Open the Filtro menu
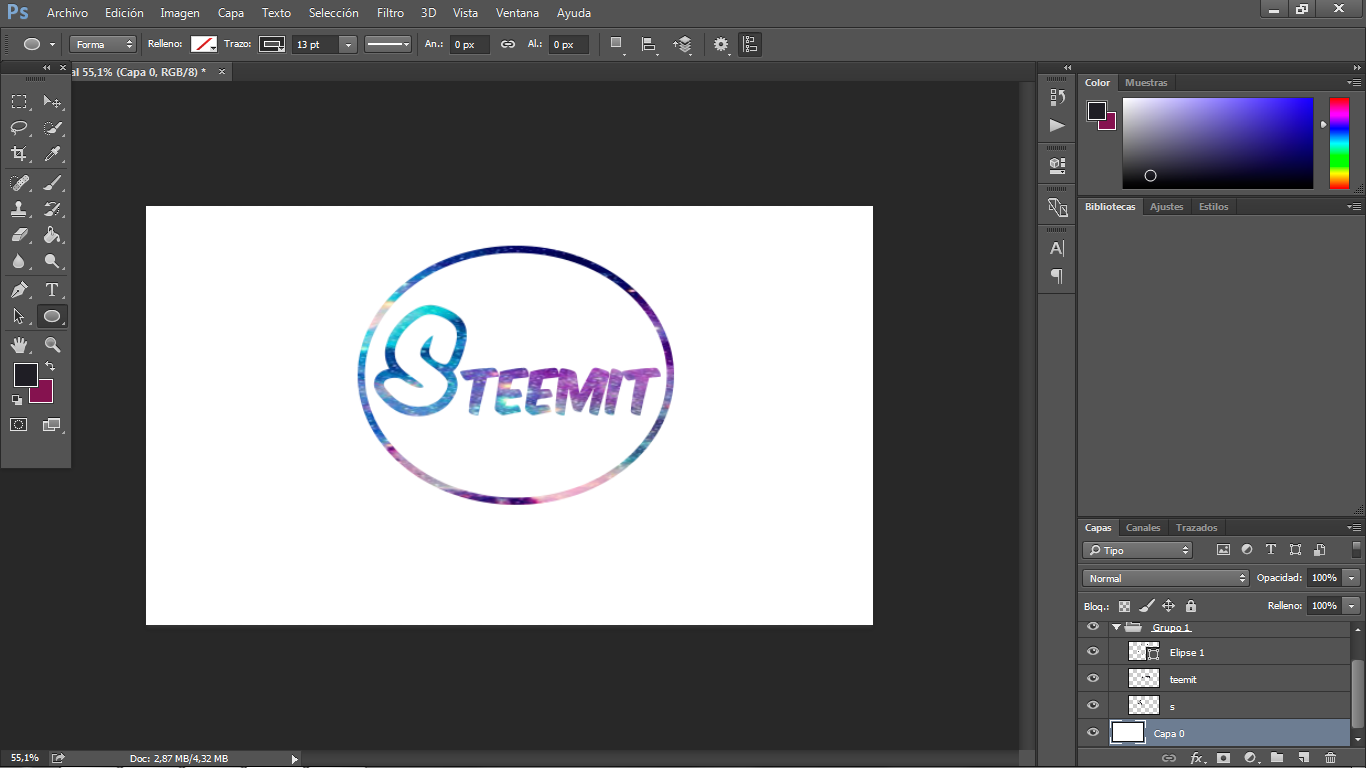Screen dimensions: 1366x768 [390, 13]
